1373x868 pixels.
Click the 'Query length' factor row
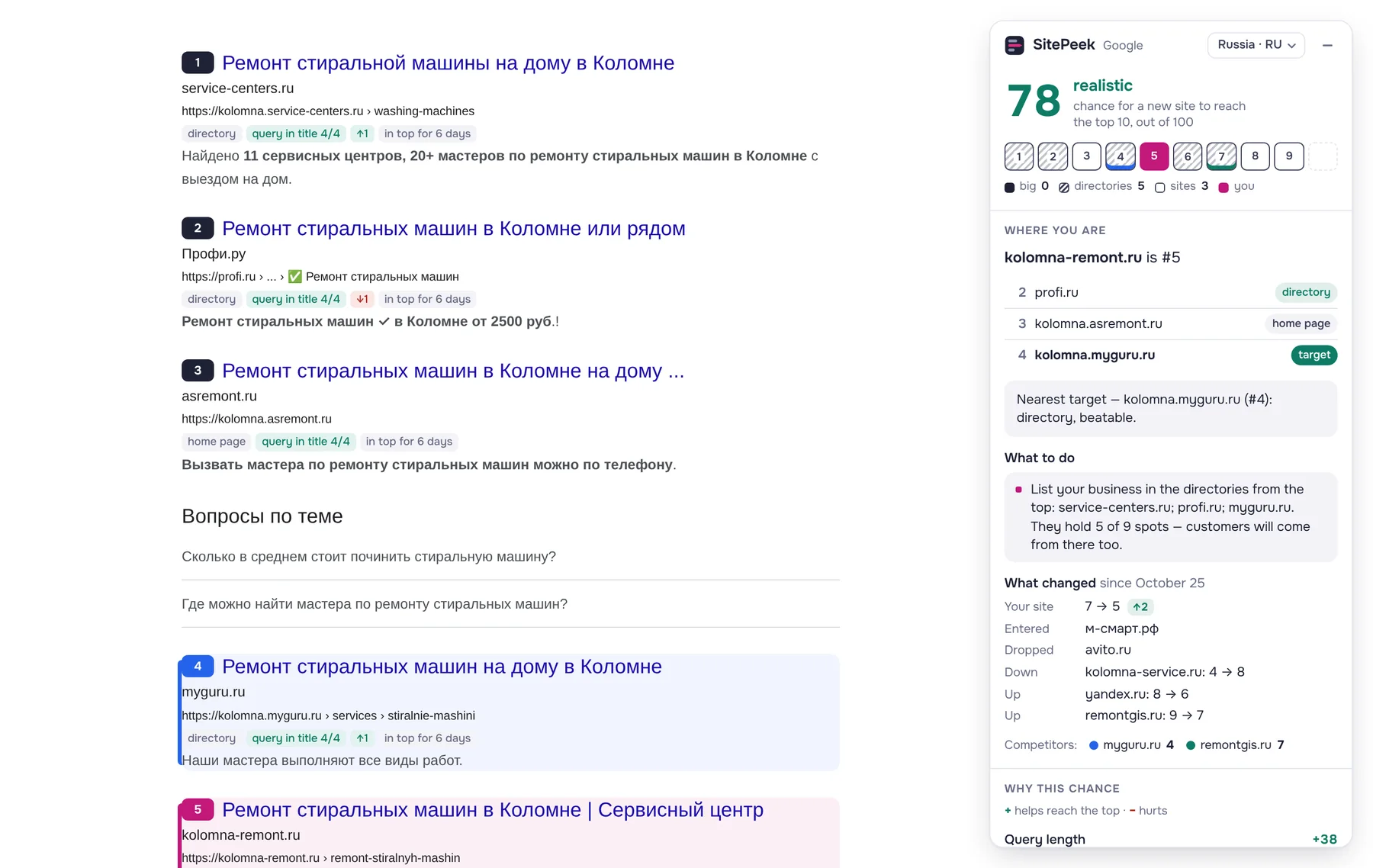coord(1171,839)
